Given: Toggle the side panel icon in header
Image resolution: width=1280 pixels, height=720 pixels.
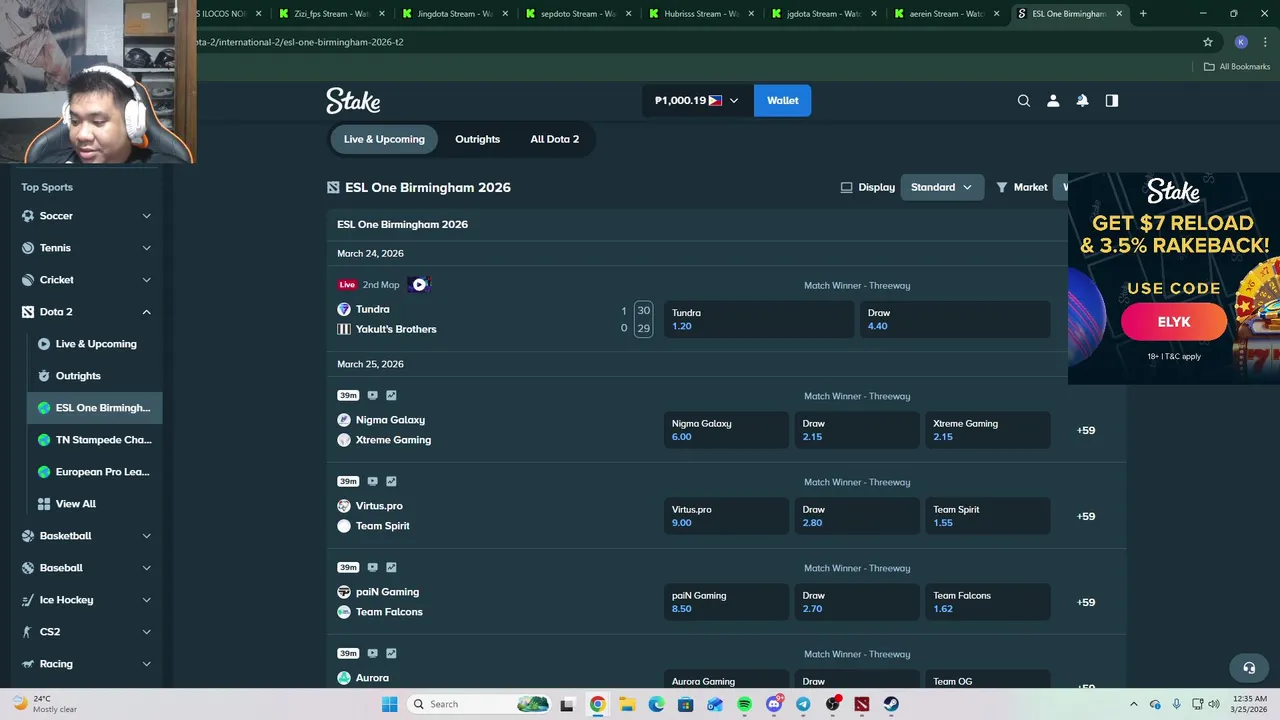Looking at the screenshot, I should click(x=1111, y=101).
